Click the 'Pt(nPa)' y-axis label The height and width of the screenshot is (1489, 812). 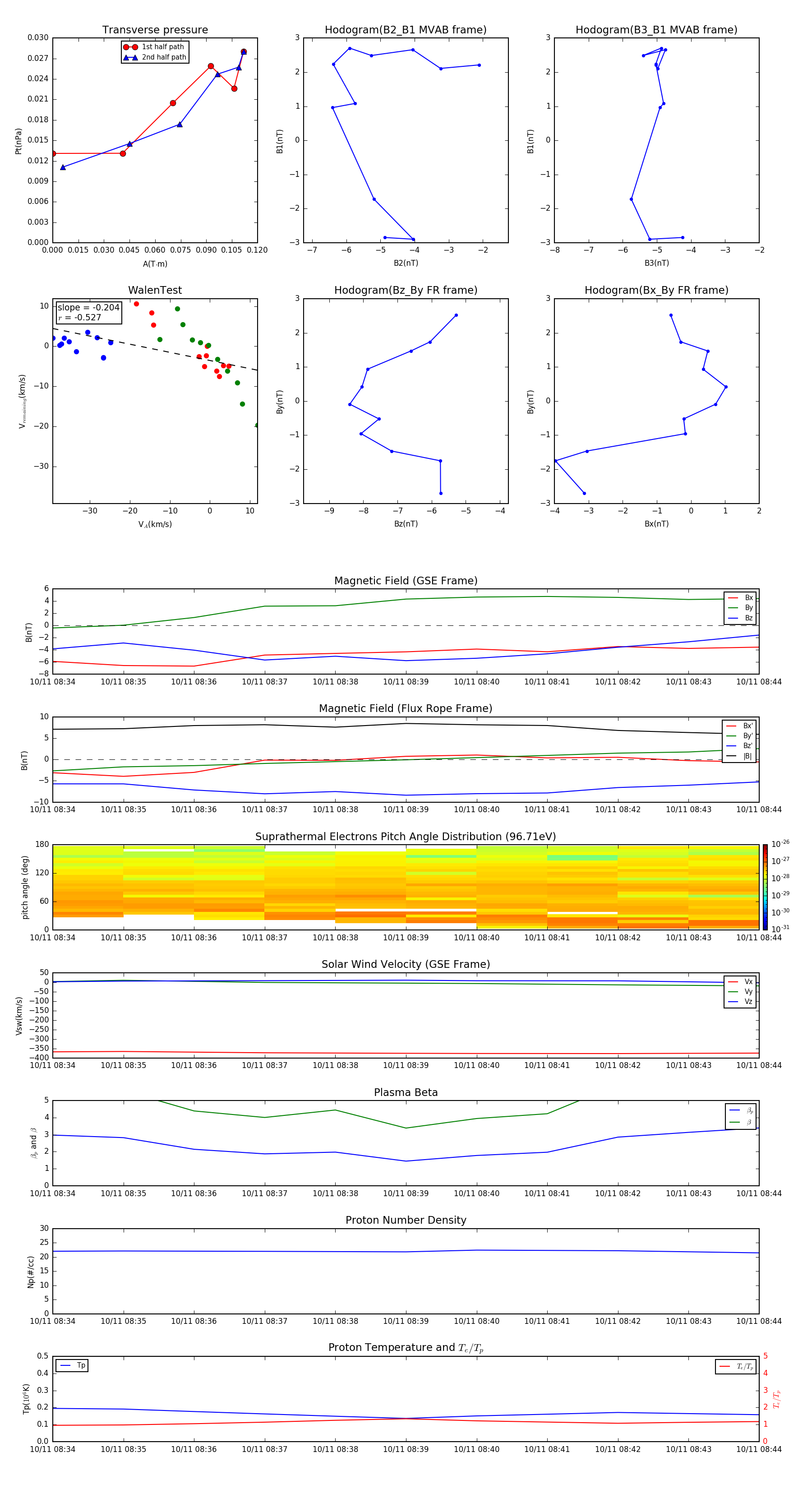pyautogui.click(x=18, y=140)
